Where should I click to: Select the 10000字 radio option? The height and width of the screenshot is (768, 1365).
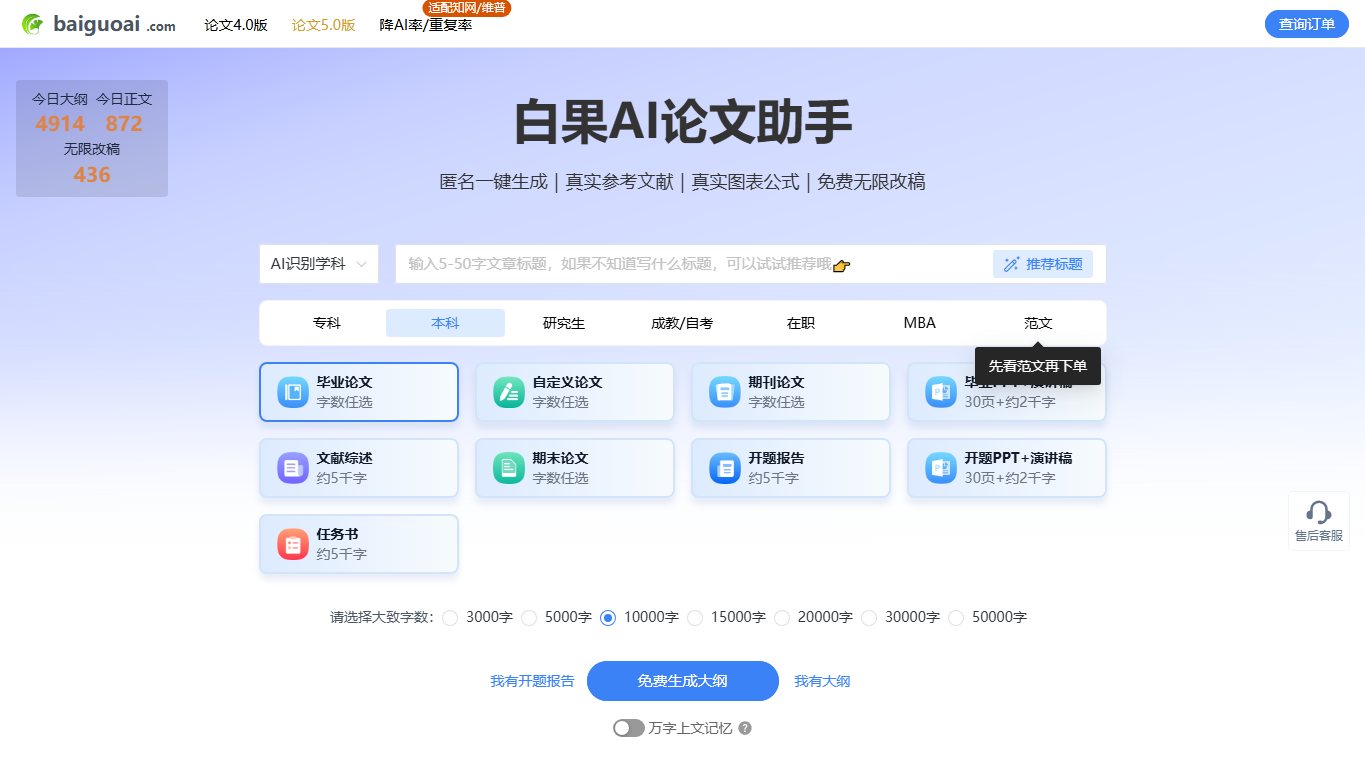point(608,618)
